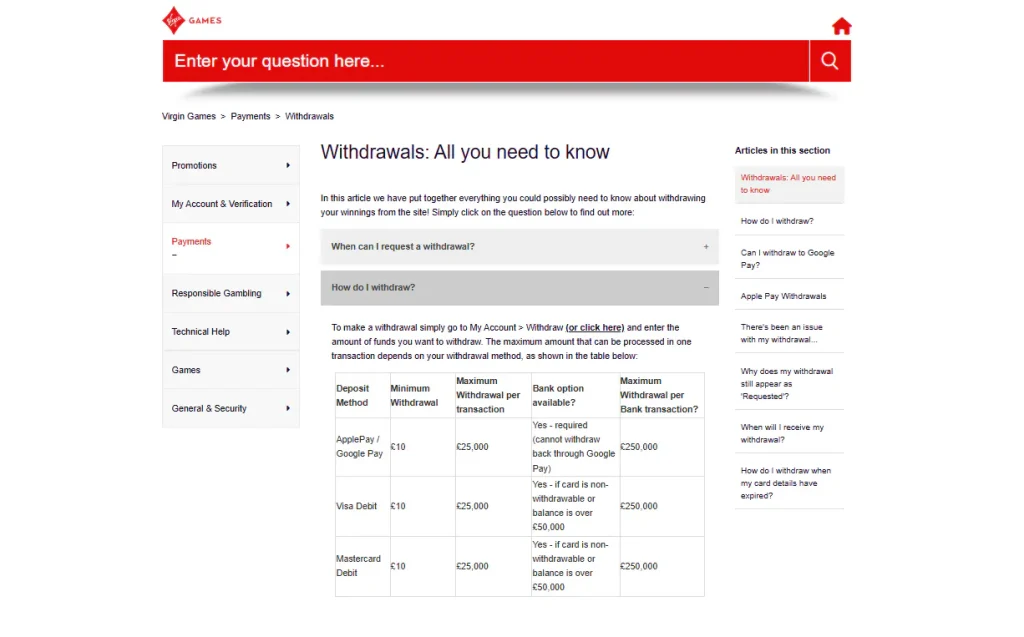Open the Technical Help category
Image resolution: width=1024 pixels, height=637 pixels.
(231, 332)
